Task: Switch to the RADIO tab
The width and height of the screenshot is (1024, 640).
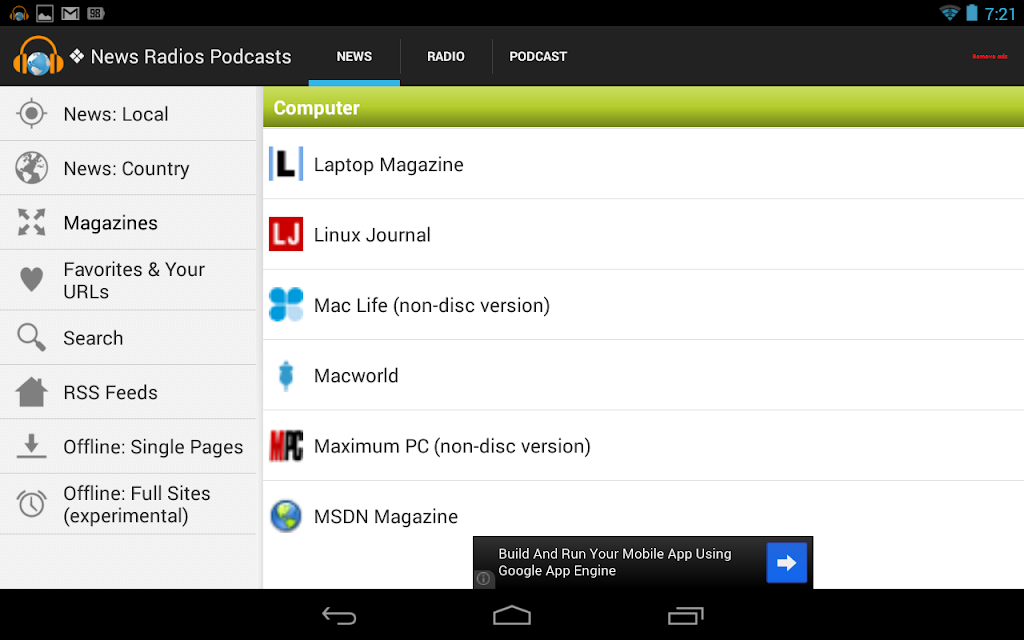Action: click(446, 56)
